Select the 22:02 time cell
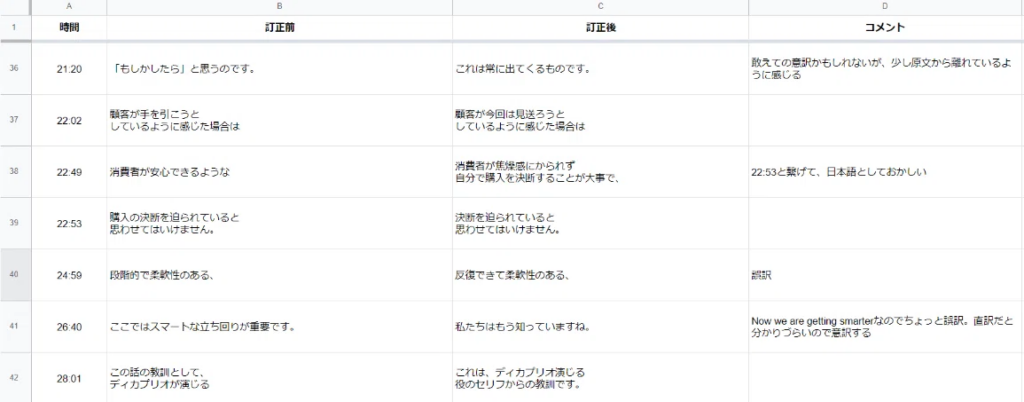Viewport: 1024px width, 402px height. 69,120
